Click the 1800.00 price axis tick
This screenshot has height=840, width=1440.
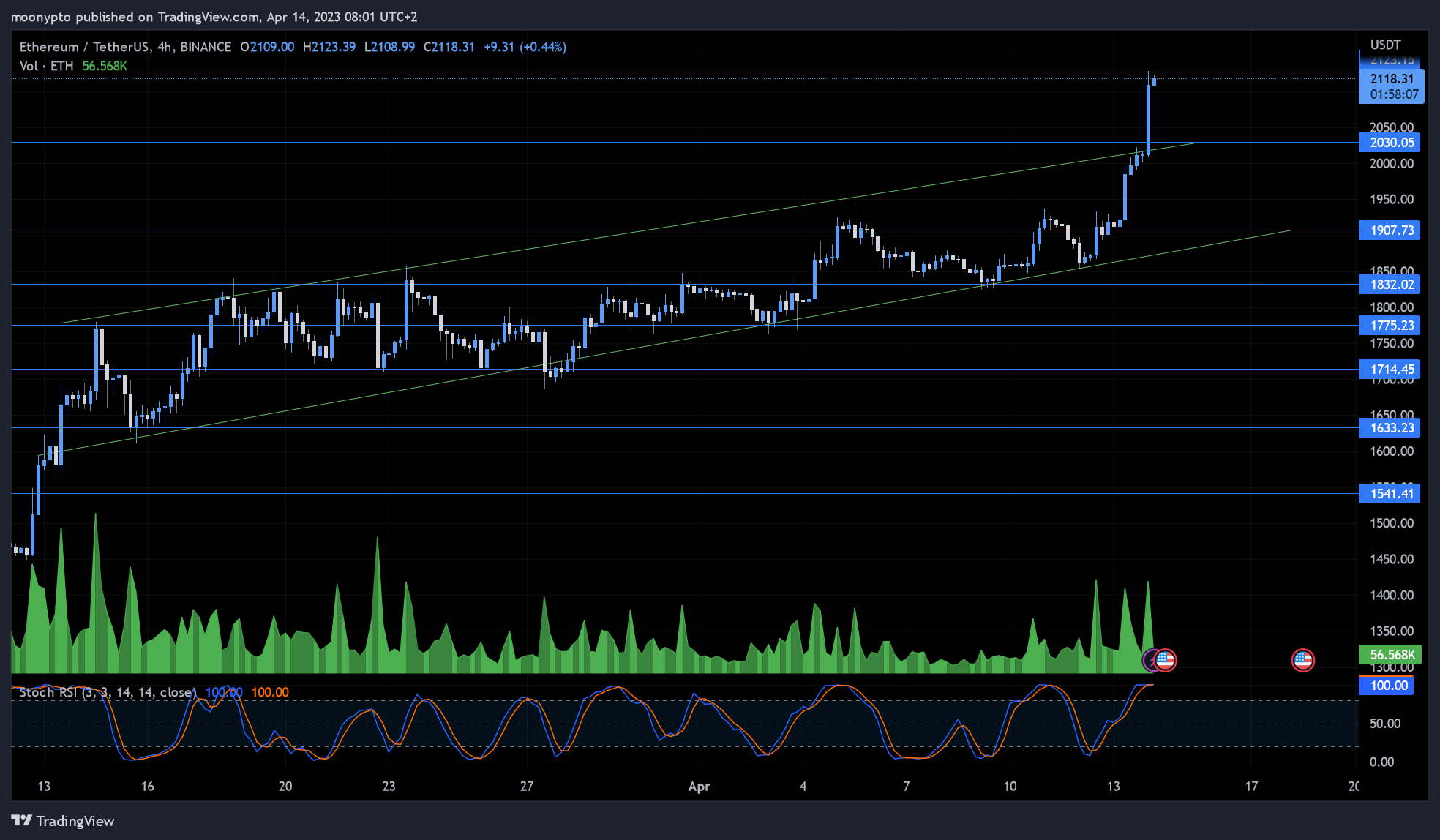1392,308
